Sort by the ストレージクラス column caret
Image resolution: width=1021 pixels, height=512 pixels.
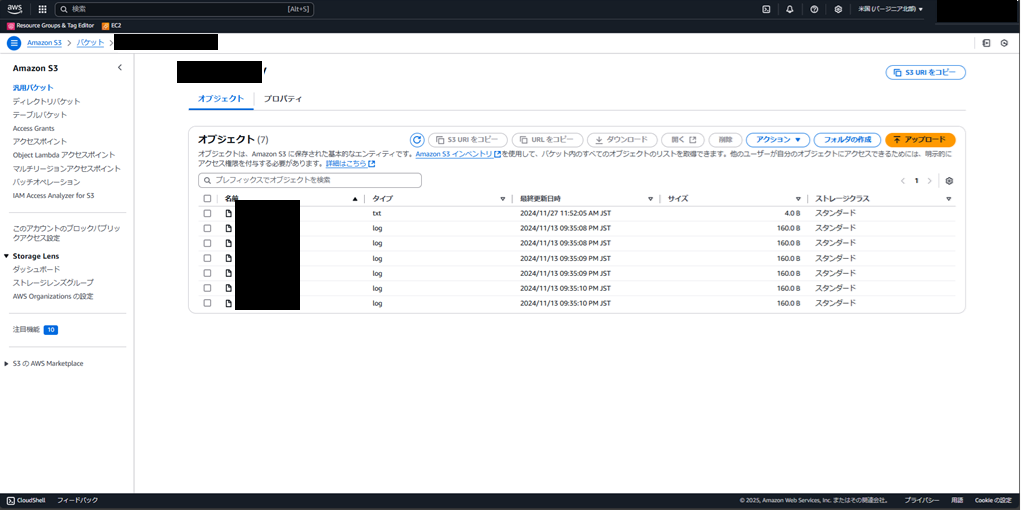coord(949,199)
